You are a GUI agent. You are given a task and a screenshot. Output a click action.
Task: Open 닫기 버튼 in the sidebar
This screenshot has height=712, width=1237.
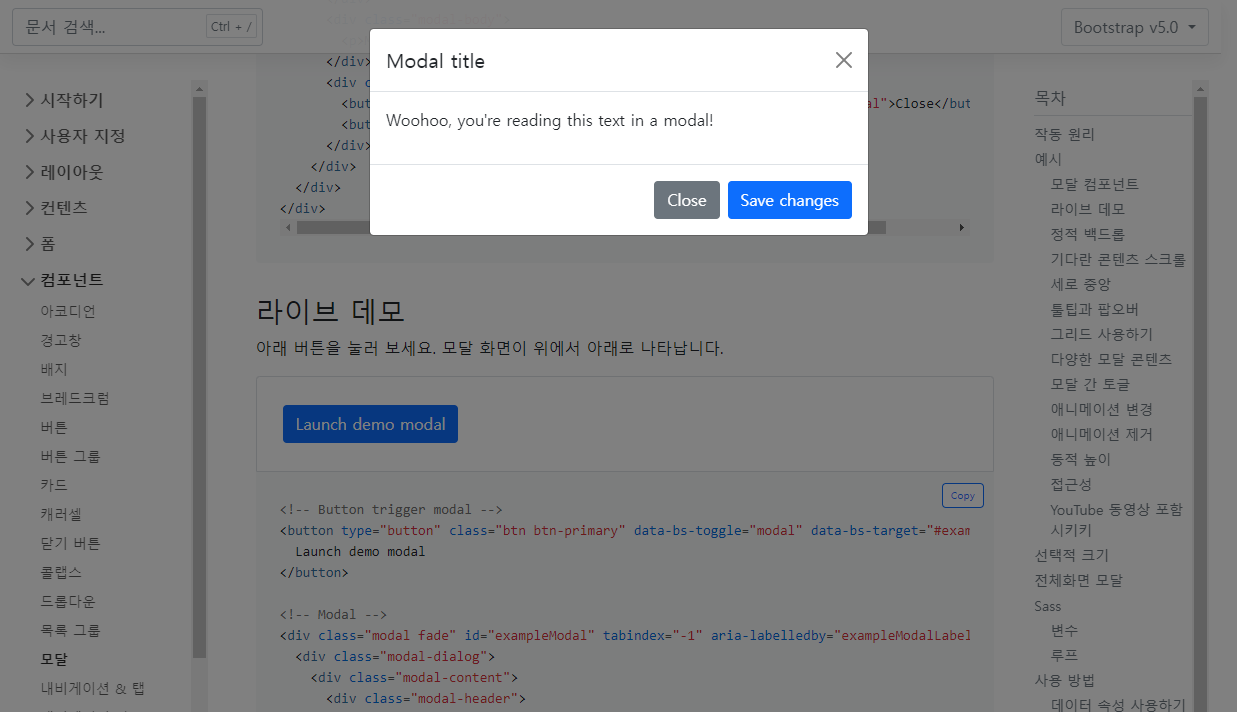pyautogui.click(x=70, y=543)
